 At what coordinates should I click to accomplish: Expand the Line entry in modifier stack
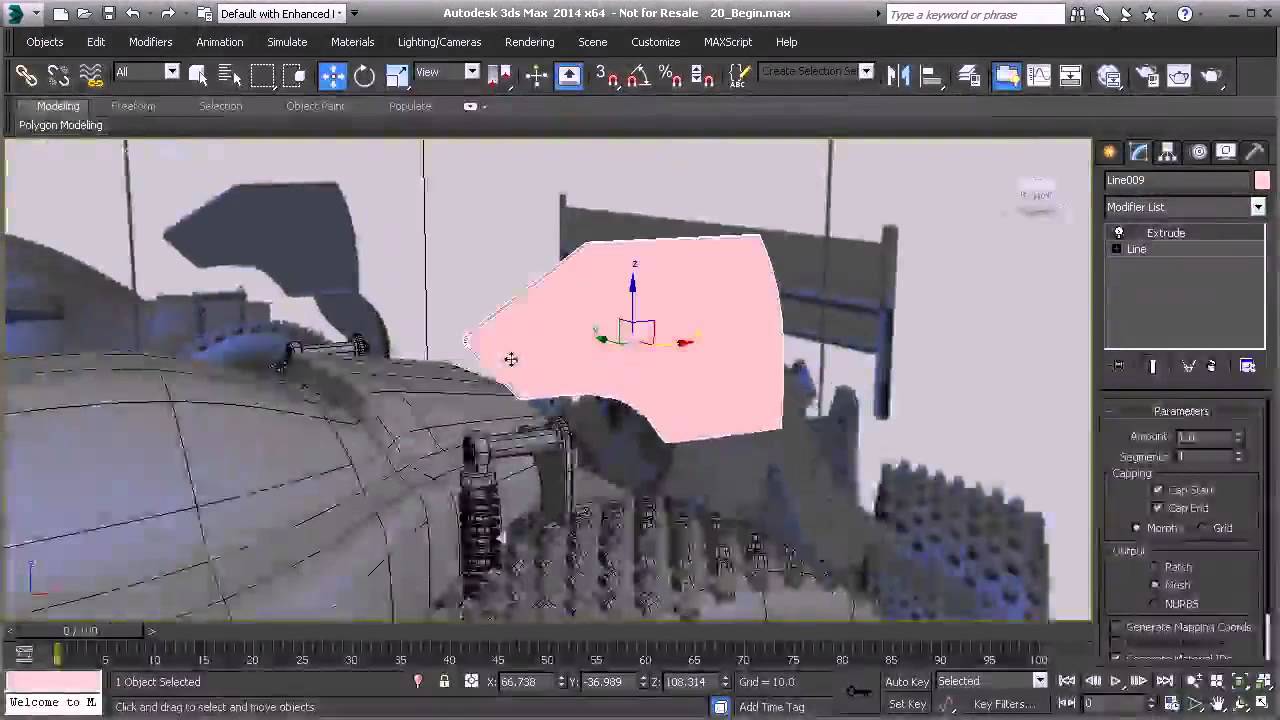tap(1116, 249)
